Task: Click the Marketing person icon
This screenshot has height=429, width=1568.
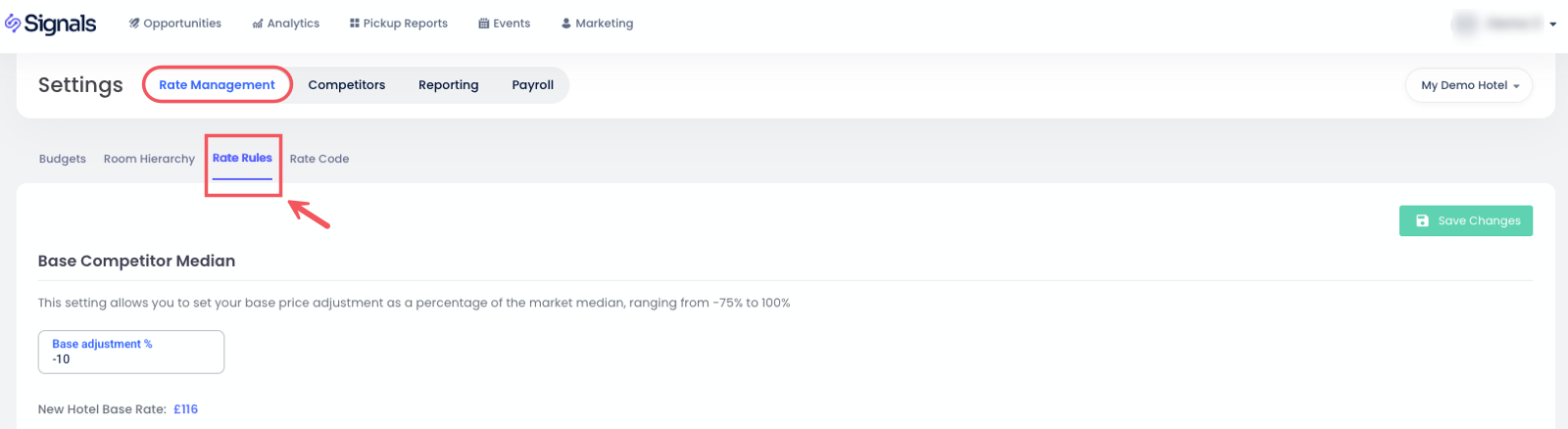Action: [566, 24]
